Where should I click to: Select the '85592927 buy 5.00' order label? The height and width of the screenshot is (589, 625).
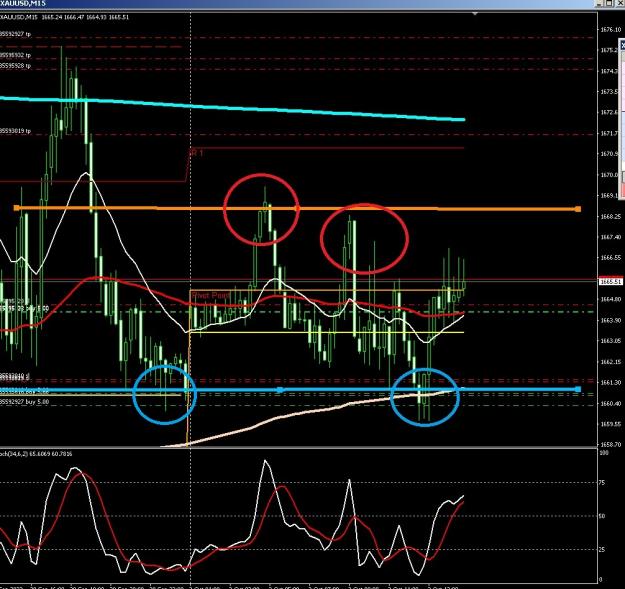[x=24, y=402]
